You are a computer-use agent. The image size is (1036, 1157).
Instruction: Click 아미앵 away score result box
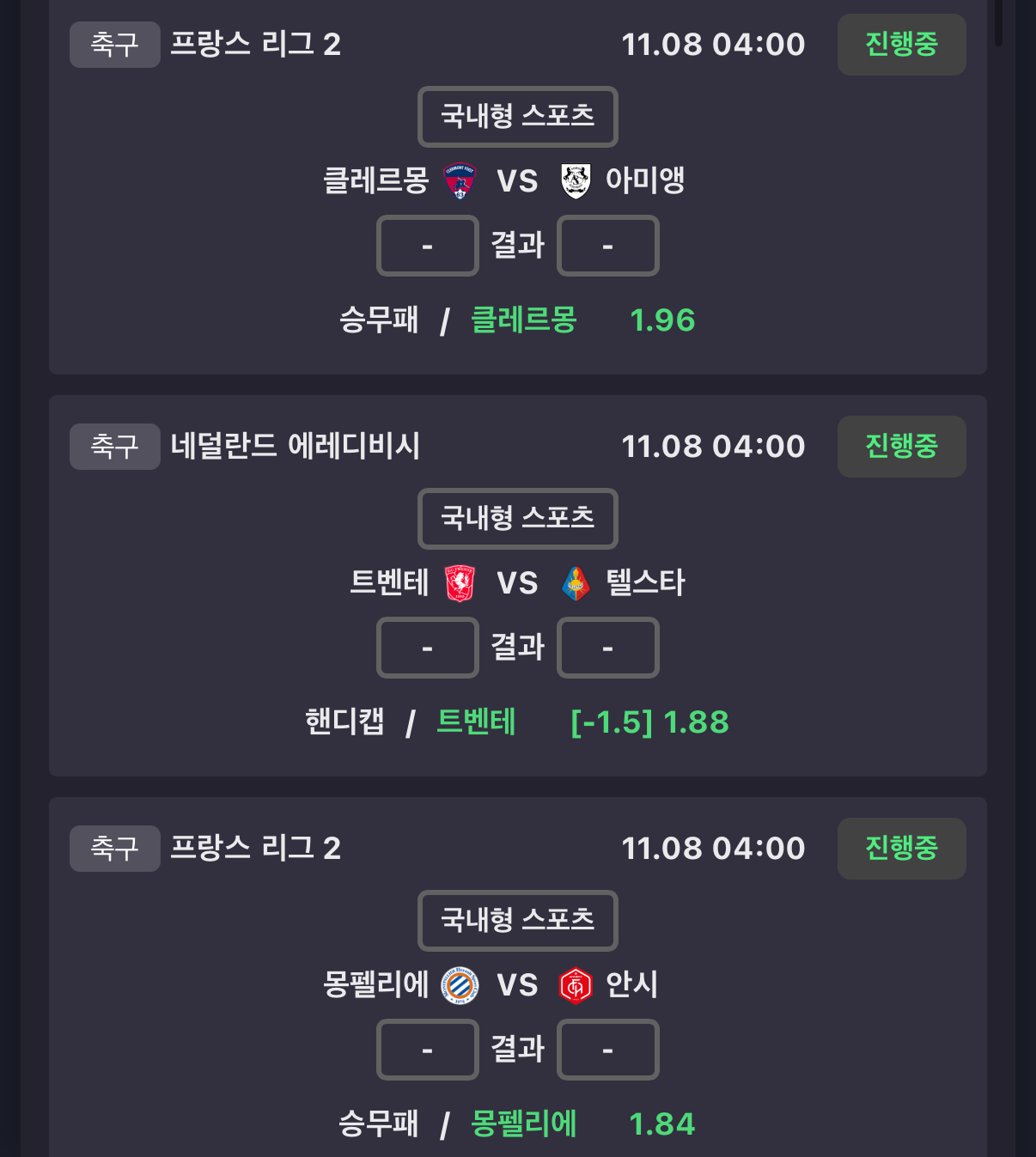pyautogui.click(x=607, y=247)
